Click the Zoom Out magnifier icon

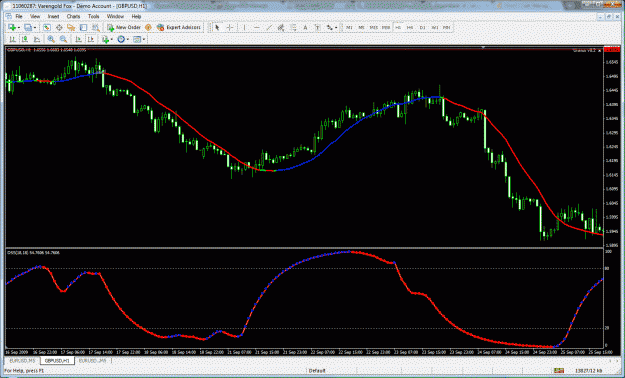(x=63, y=39)
